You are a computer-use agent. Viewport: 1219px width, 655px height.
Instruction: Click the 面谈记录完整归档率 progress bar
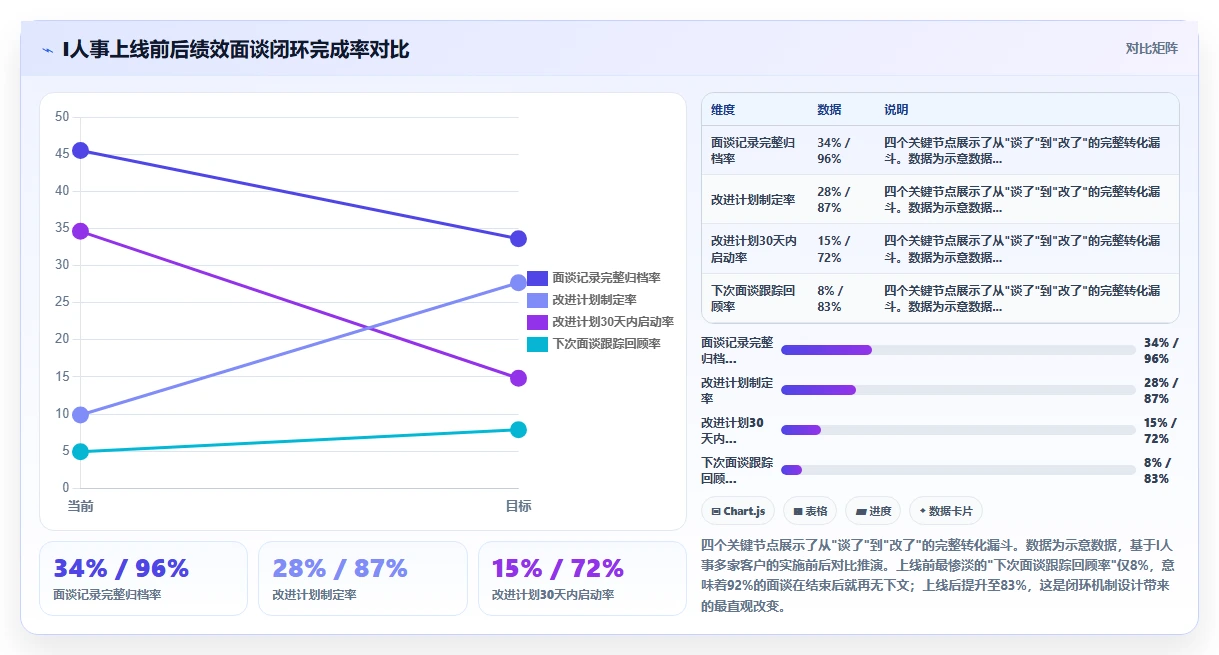pos(958,350)
